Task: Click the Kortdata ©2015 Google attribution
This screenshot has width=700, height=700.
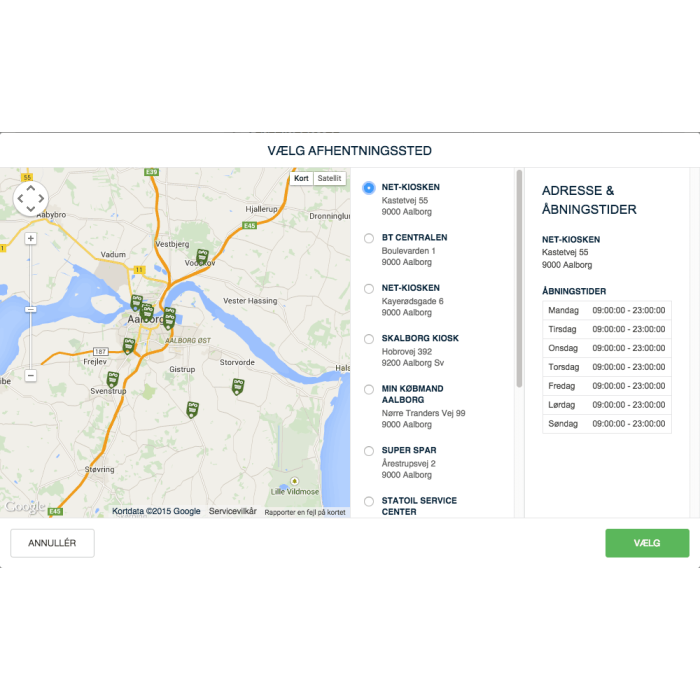Action: [156, 511]
